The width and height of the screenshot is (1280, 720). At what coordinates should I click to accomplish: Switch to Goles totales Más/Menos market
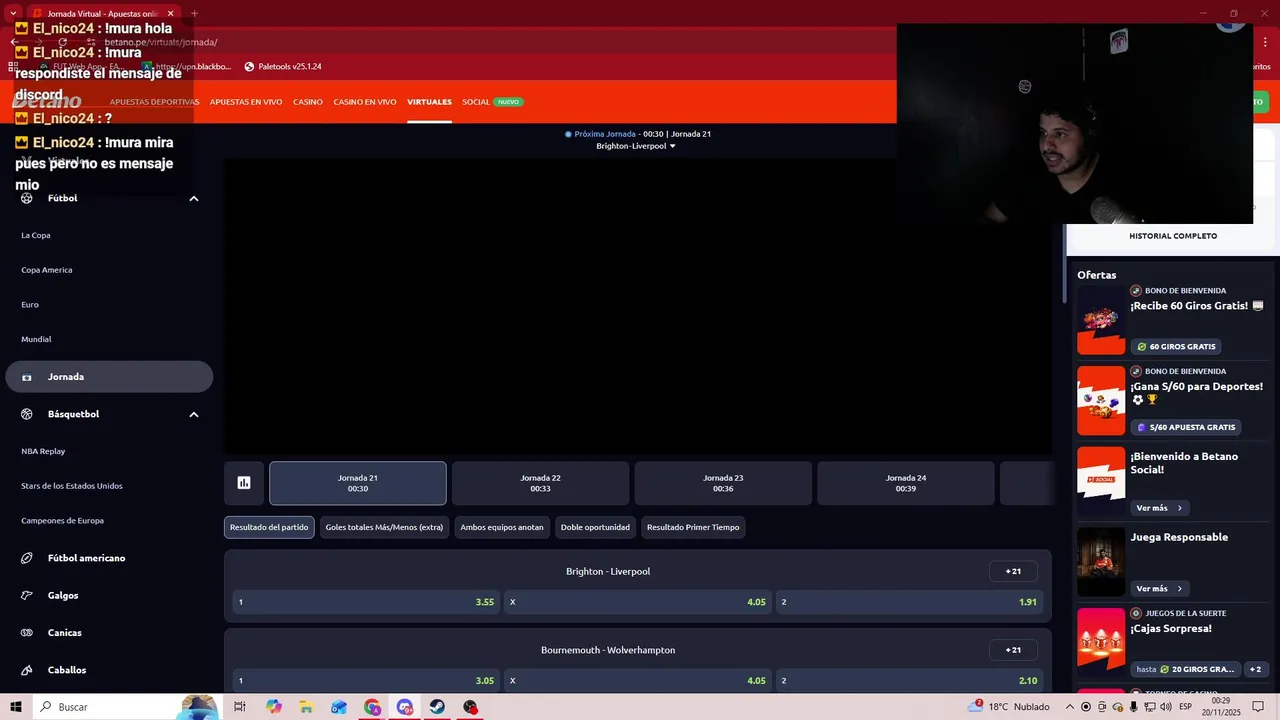[384, 527]
